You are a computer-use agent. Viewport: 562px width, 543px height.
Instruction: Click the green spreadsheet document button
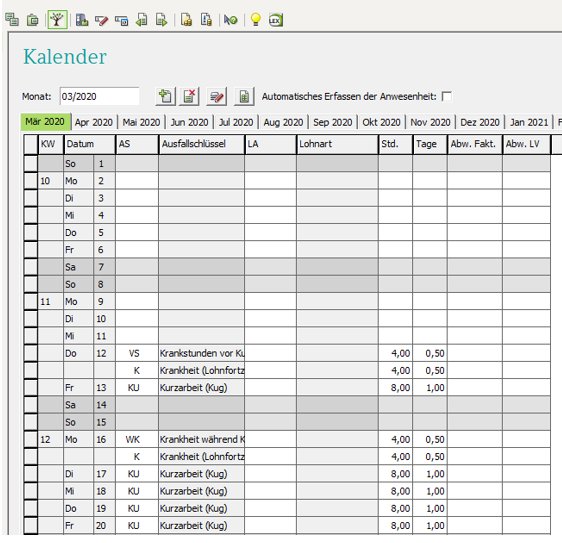[244, 96]
